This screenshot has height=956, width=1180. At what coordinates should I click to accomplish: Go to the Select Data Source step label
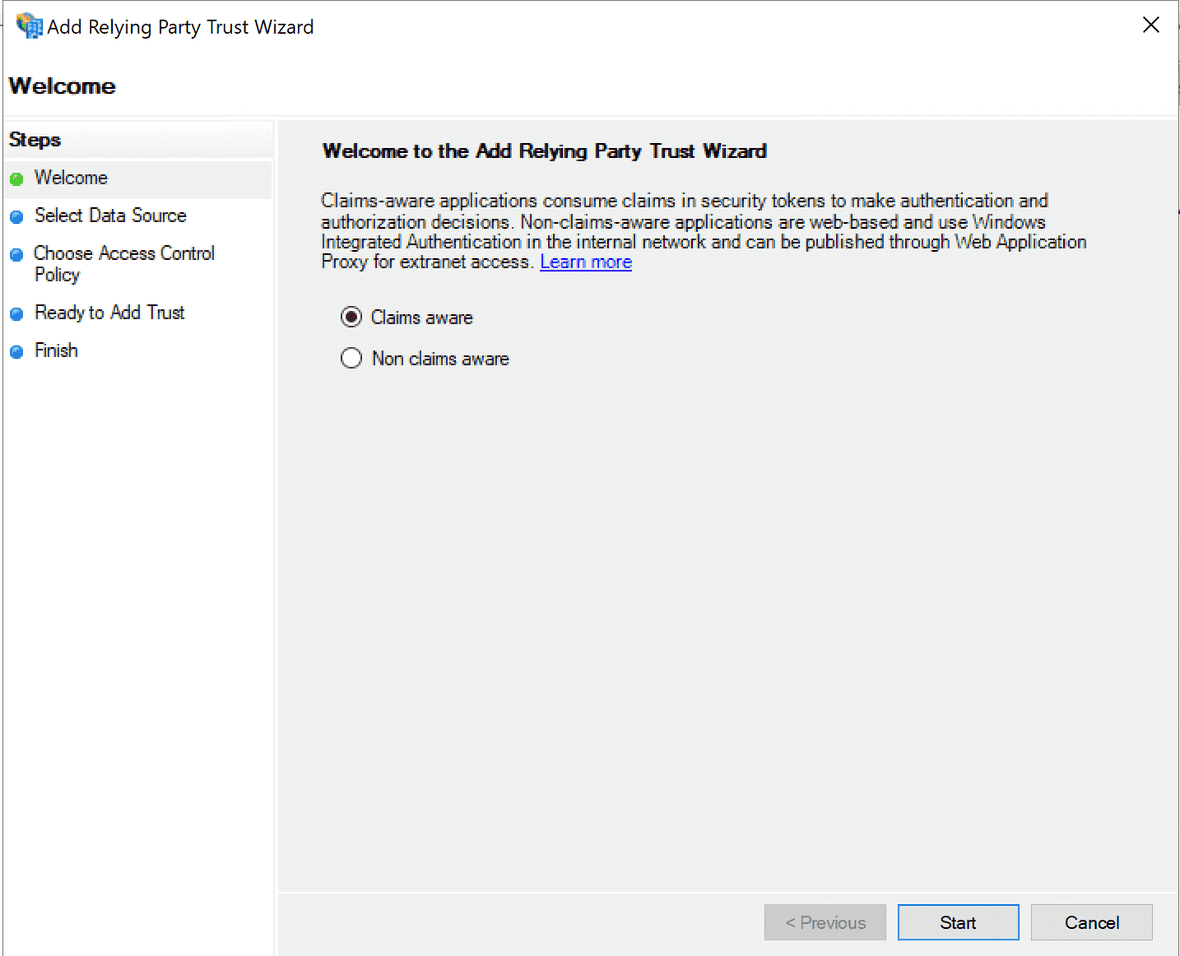click(x=110, y=216)
